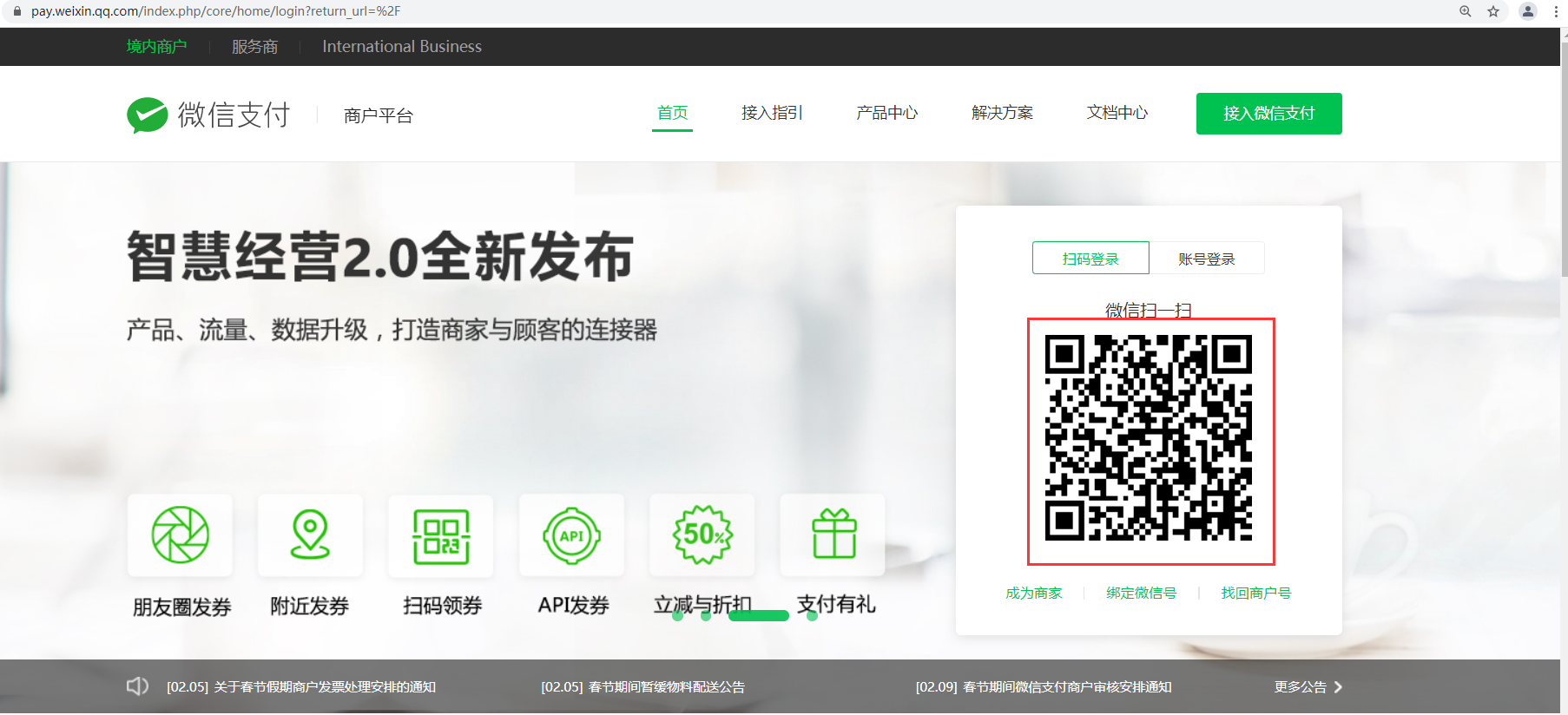The width and height of the screenshot is (1568, 715).
Task: Click the login QR code image
Action: coord(1150,438)
